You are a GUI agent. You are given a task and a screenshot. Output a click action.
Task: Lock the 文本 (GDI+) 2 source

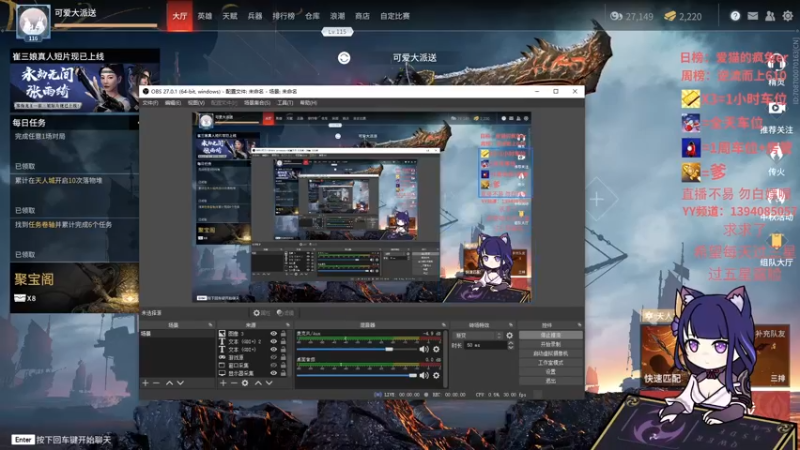(x=283, y=341)
